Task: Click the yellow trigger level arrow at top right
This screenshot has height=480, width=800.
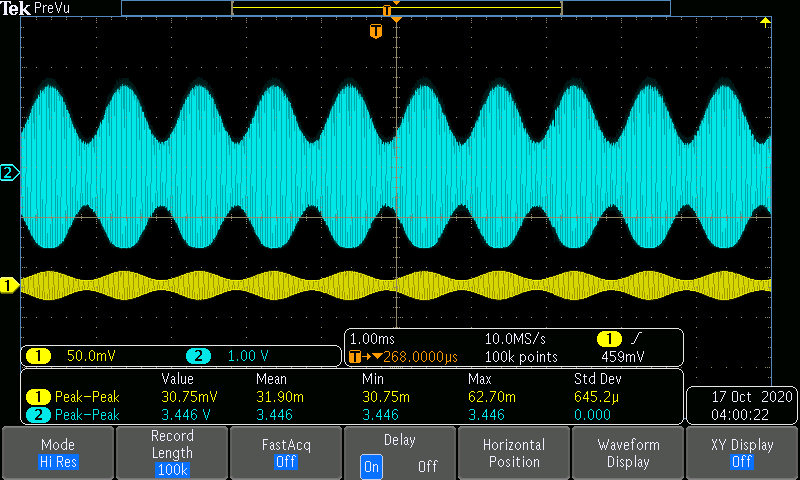Action: point(765,22)
